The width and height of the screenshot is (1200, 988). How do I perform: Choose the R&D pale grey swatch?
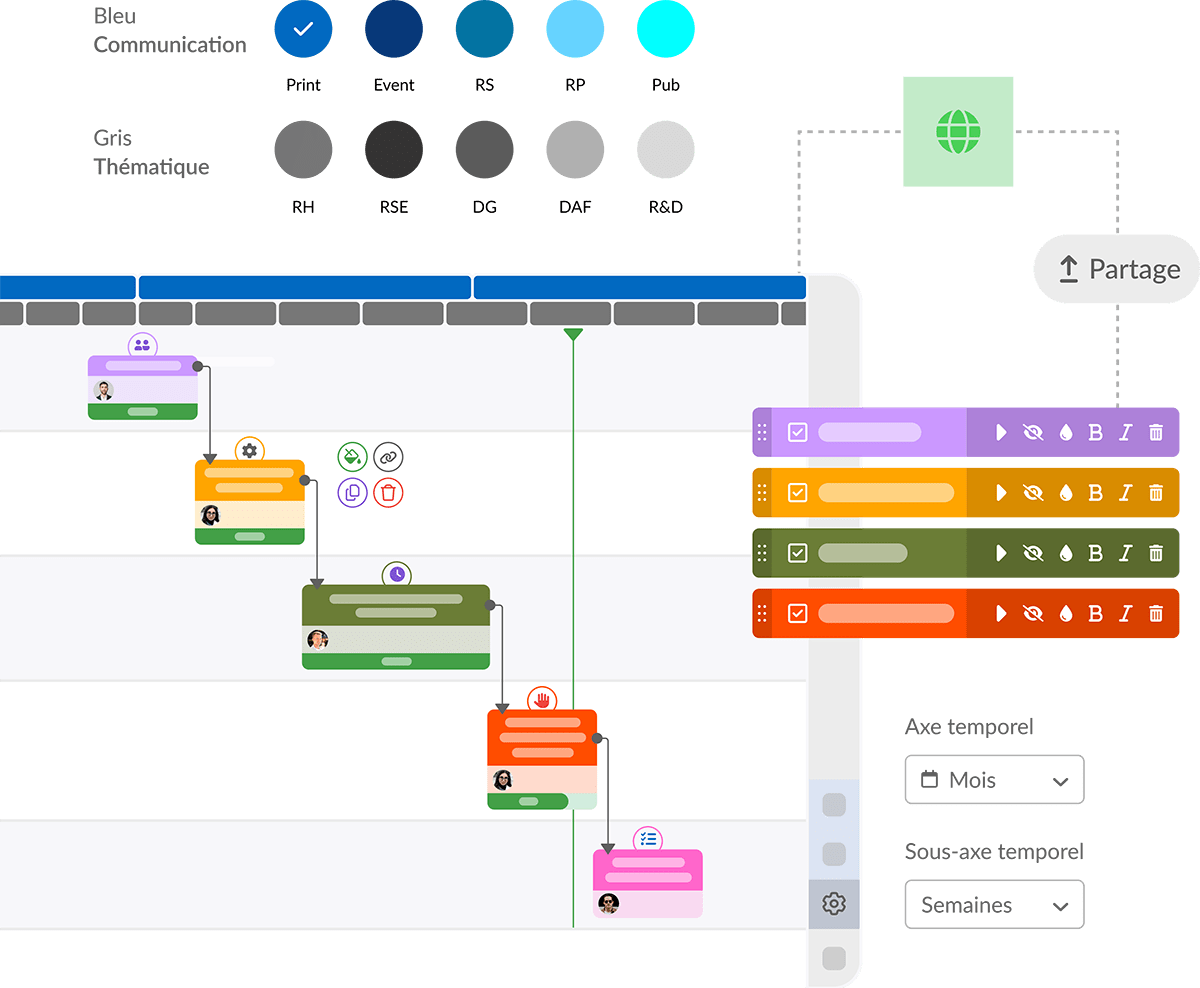pyautogui.click(x=666, y=151)
